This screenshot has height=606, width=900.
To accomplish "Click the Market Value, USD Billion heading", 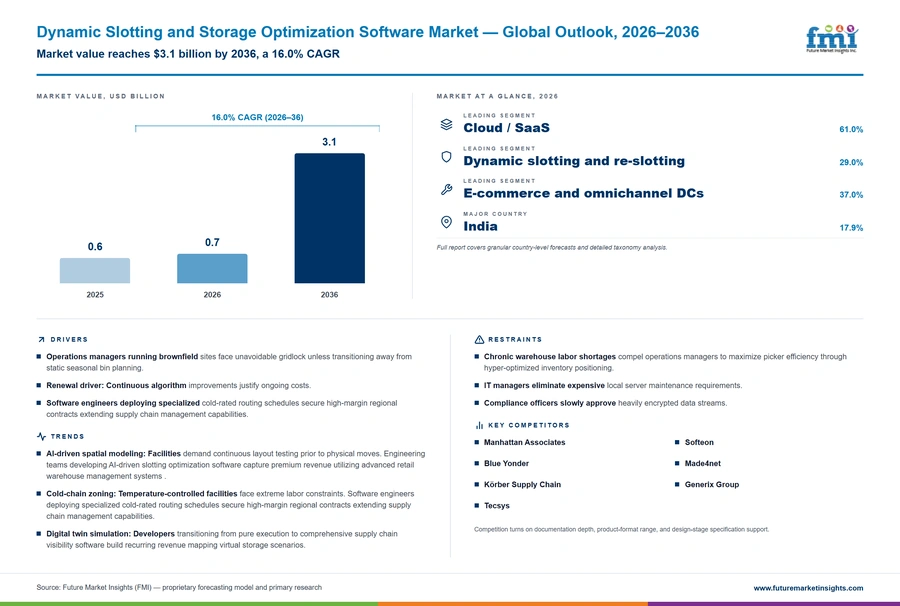I will coord(100,96).
